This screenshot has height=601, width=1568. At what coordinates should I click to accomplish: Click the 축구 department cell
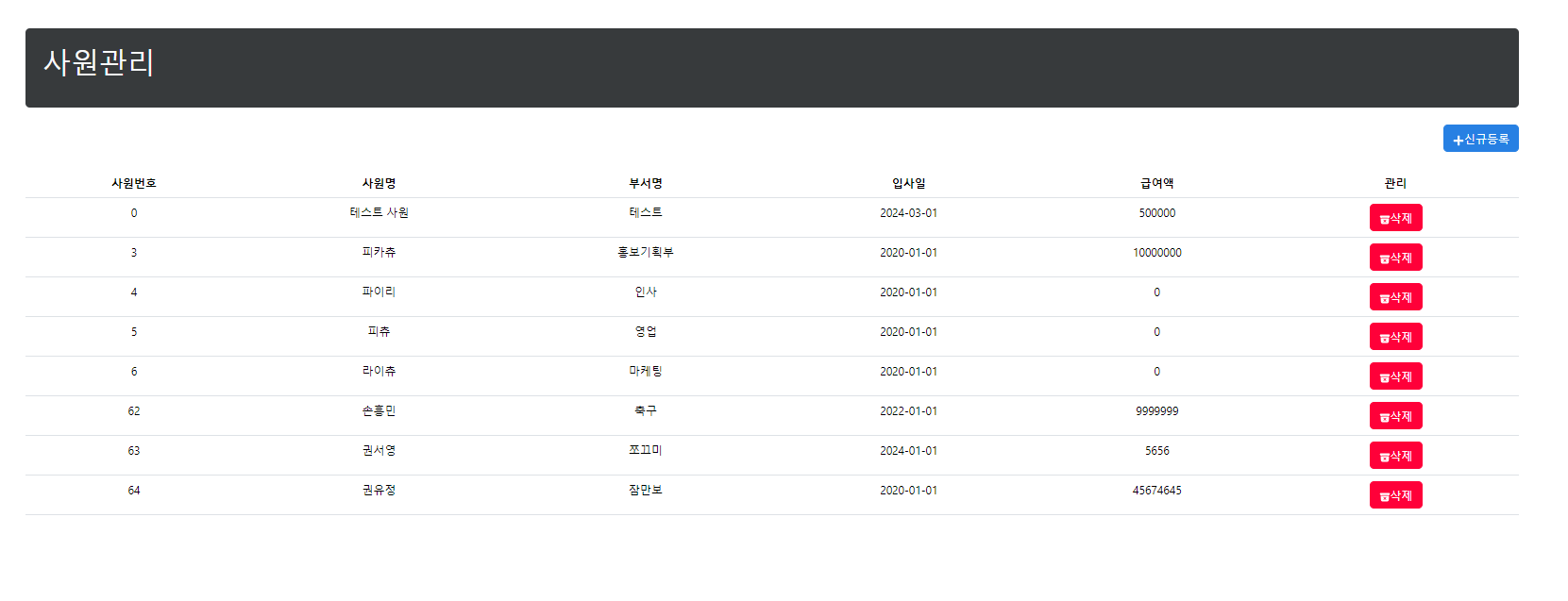click(x=646, y=411)
